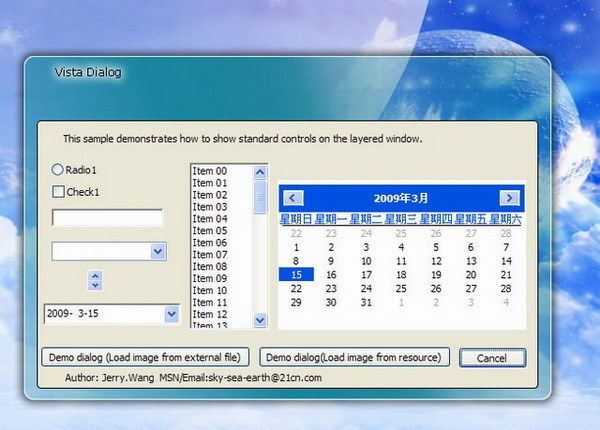The width and height of the screenshot is (600, 430).
Task: Pick March 31 in the calendar
Action: coord(366,303)
